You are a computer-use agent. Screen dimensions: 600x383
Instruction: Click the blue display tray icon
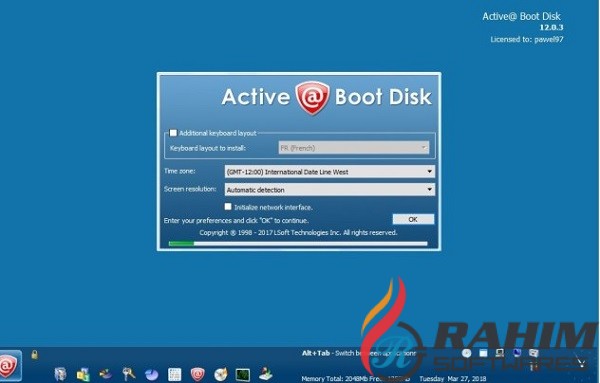(517, 353)
